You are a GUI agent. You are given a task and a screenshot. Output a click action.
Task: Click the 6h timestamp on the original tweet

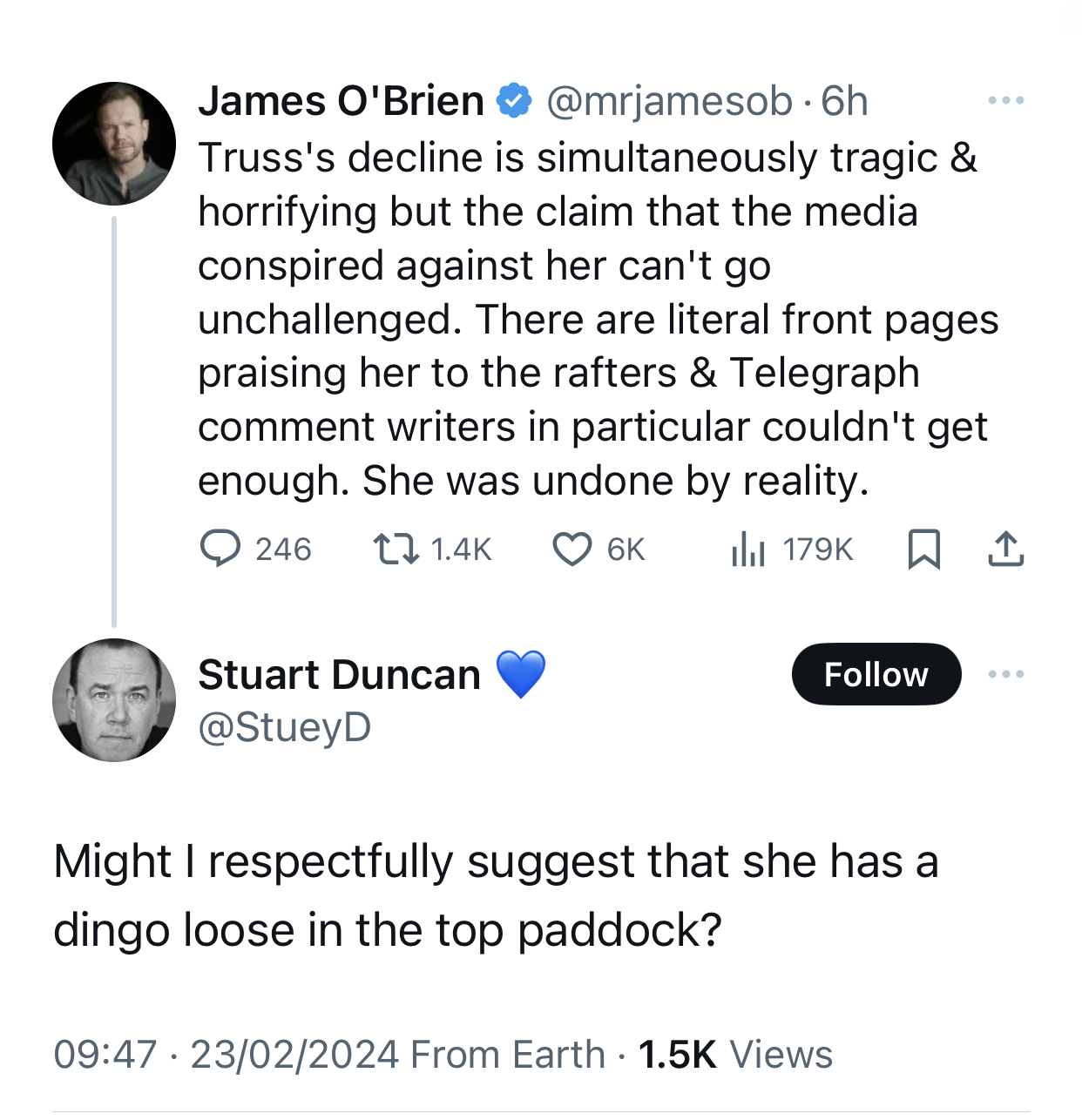[844, 101]
